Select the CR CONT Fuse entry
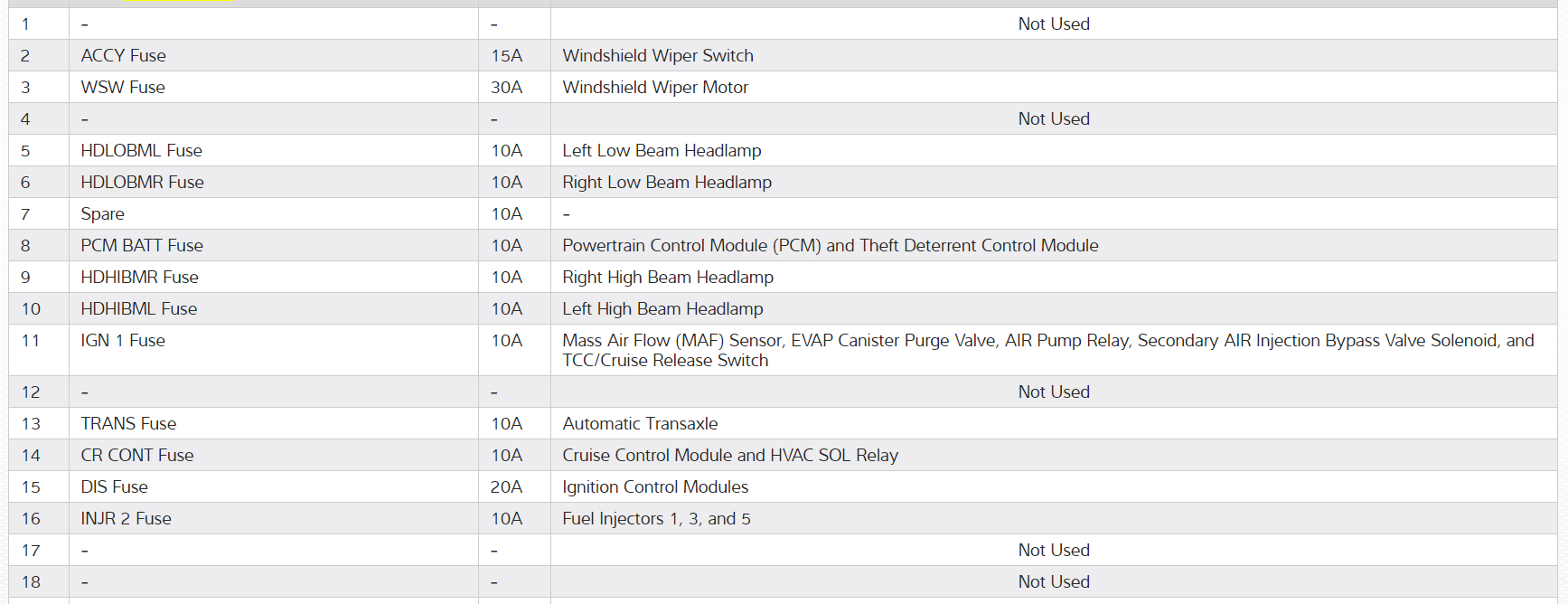Screen dimensions: 1568x604 tap(136, 455)
